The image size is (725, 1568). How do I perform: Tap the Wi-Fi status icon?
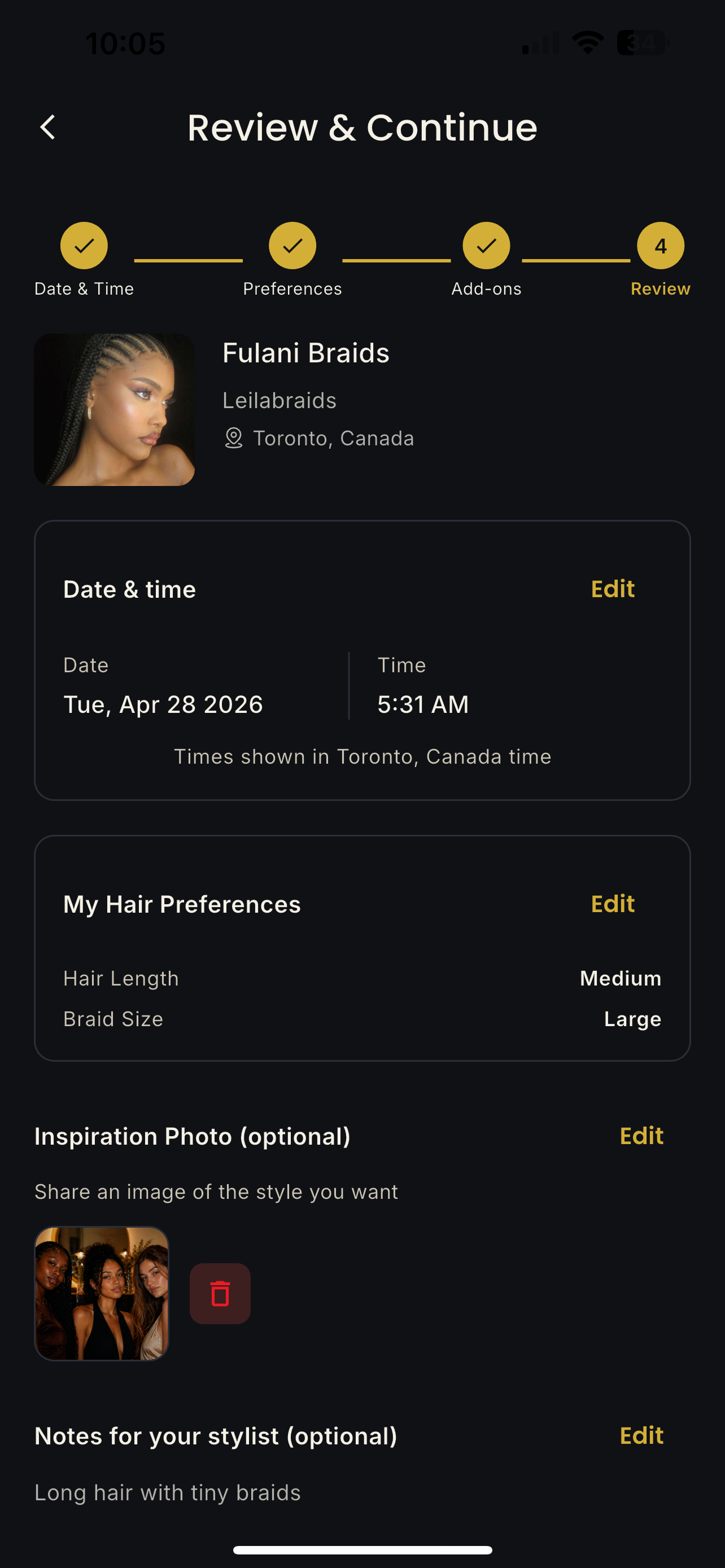tap(587, 42)
